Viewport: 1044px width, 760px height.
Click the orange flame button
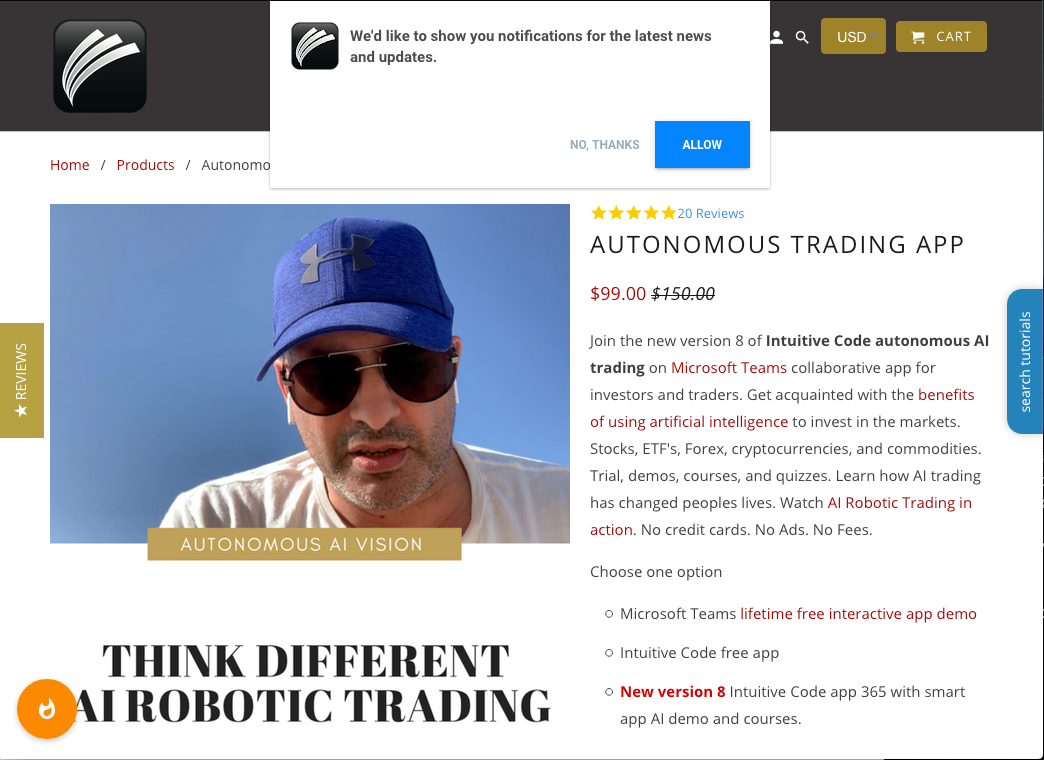click(47, 709)
